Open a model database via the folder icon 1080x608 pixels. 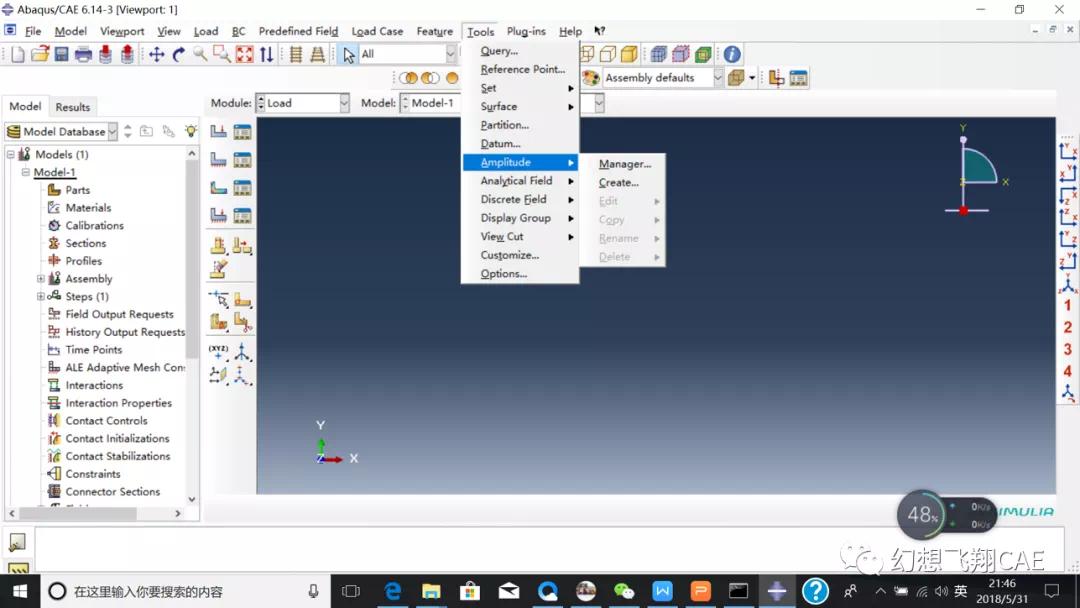pyautogui.click(x=40, y=54)
